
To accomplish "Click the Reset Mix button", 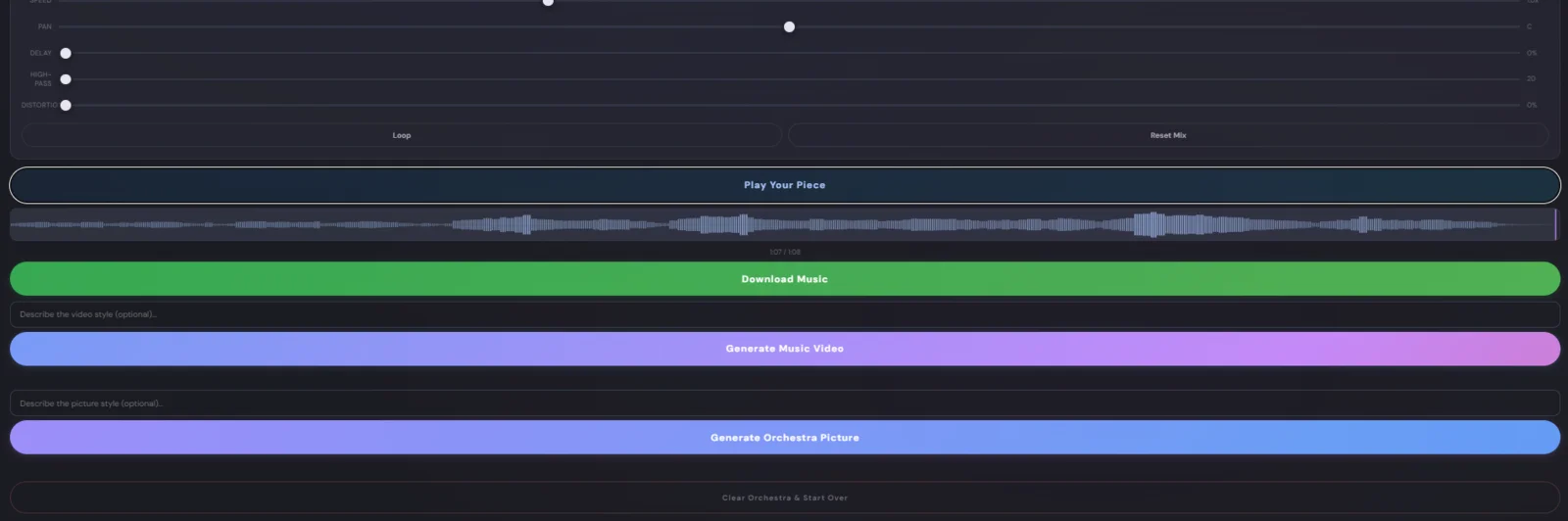I will 1168,135.
